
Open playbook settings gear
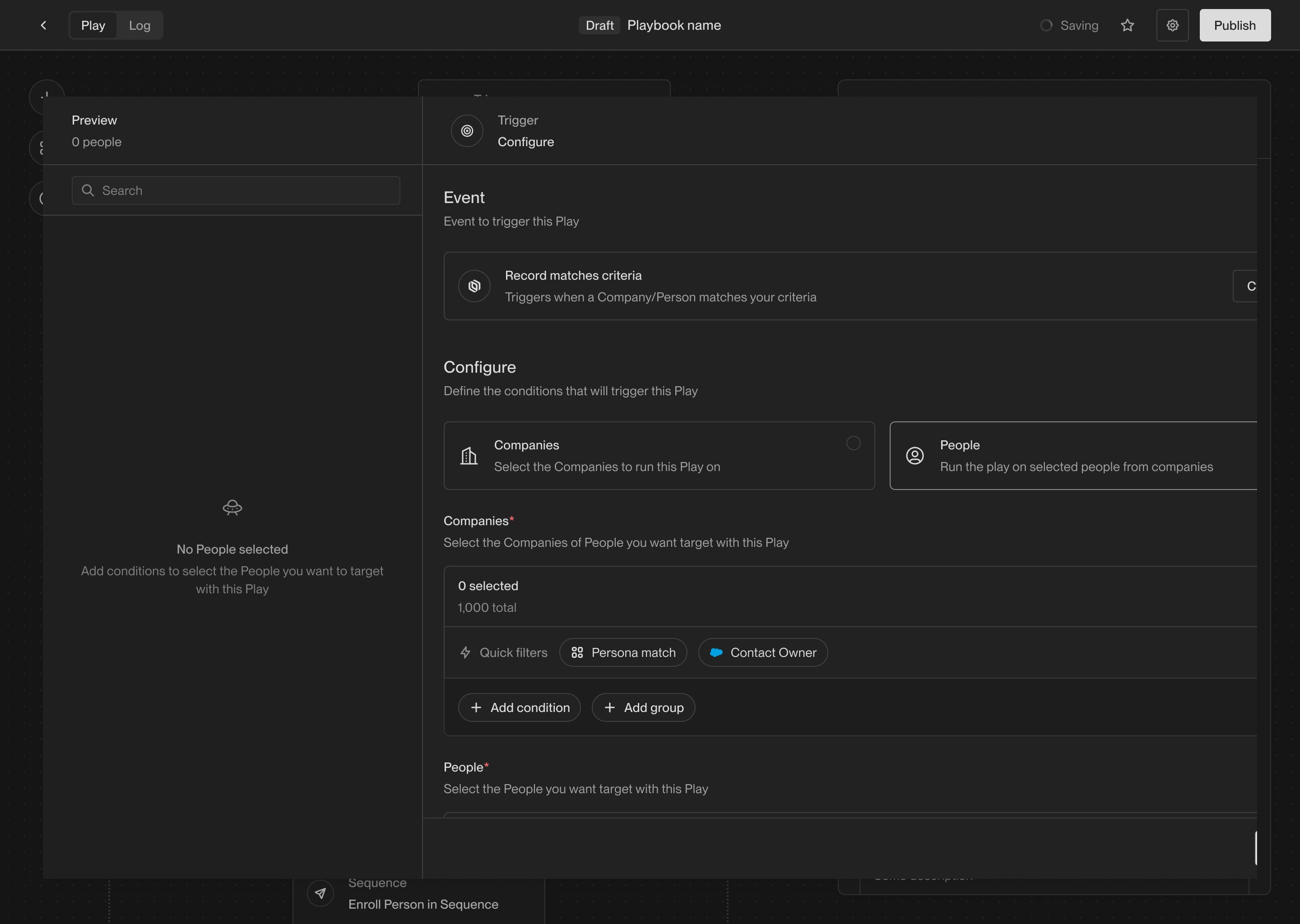point(1173,25)
